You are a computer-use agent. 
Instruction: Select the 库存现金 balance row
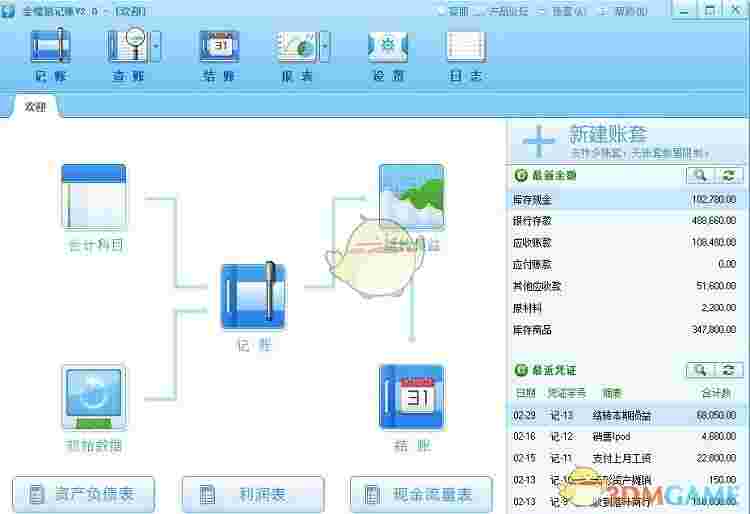pyautogui.click(x=626, y=199)
